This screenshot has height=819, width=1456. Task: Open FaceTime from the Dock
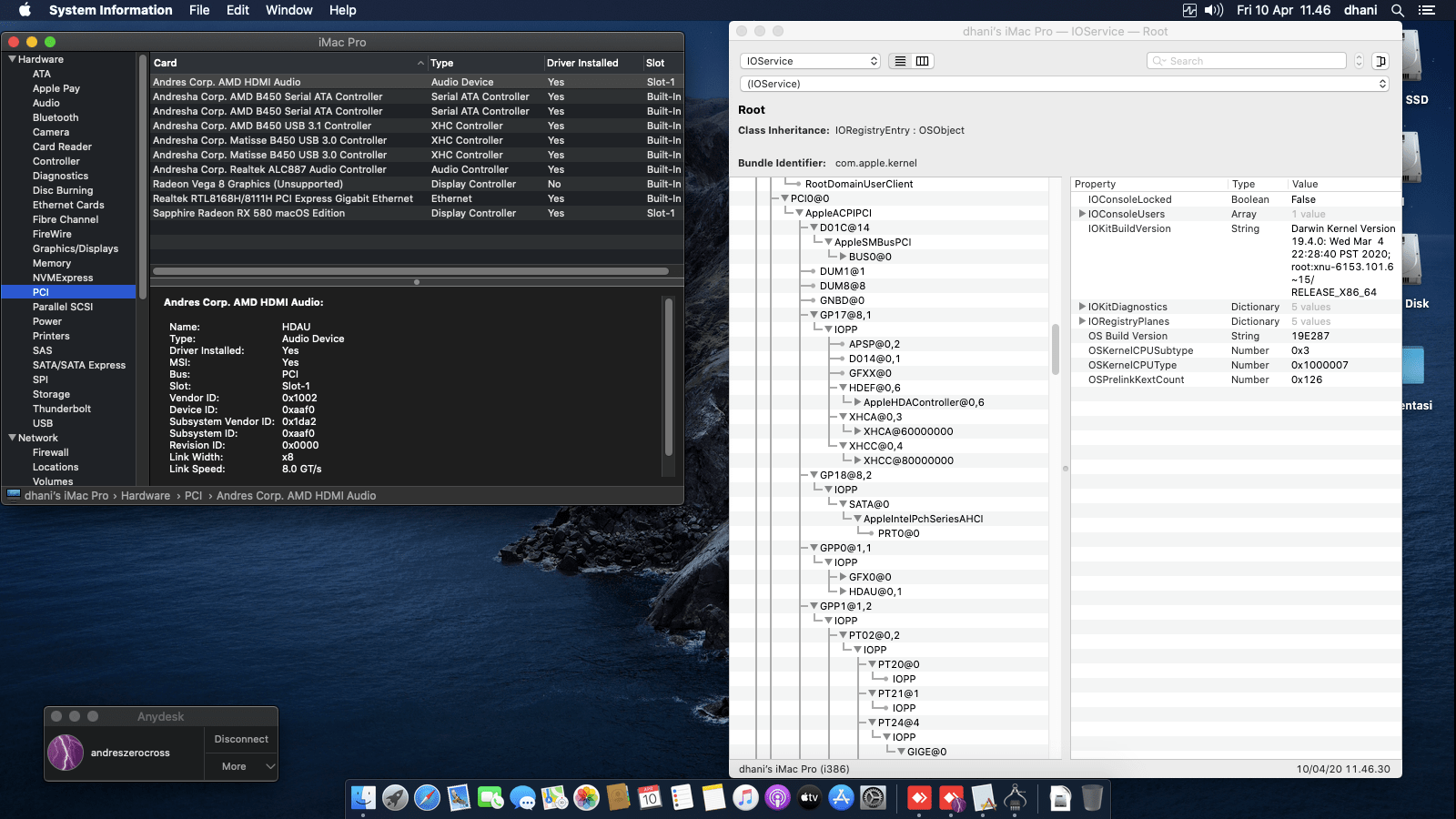(490, 798)
